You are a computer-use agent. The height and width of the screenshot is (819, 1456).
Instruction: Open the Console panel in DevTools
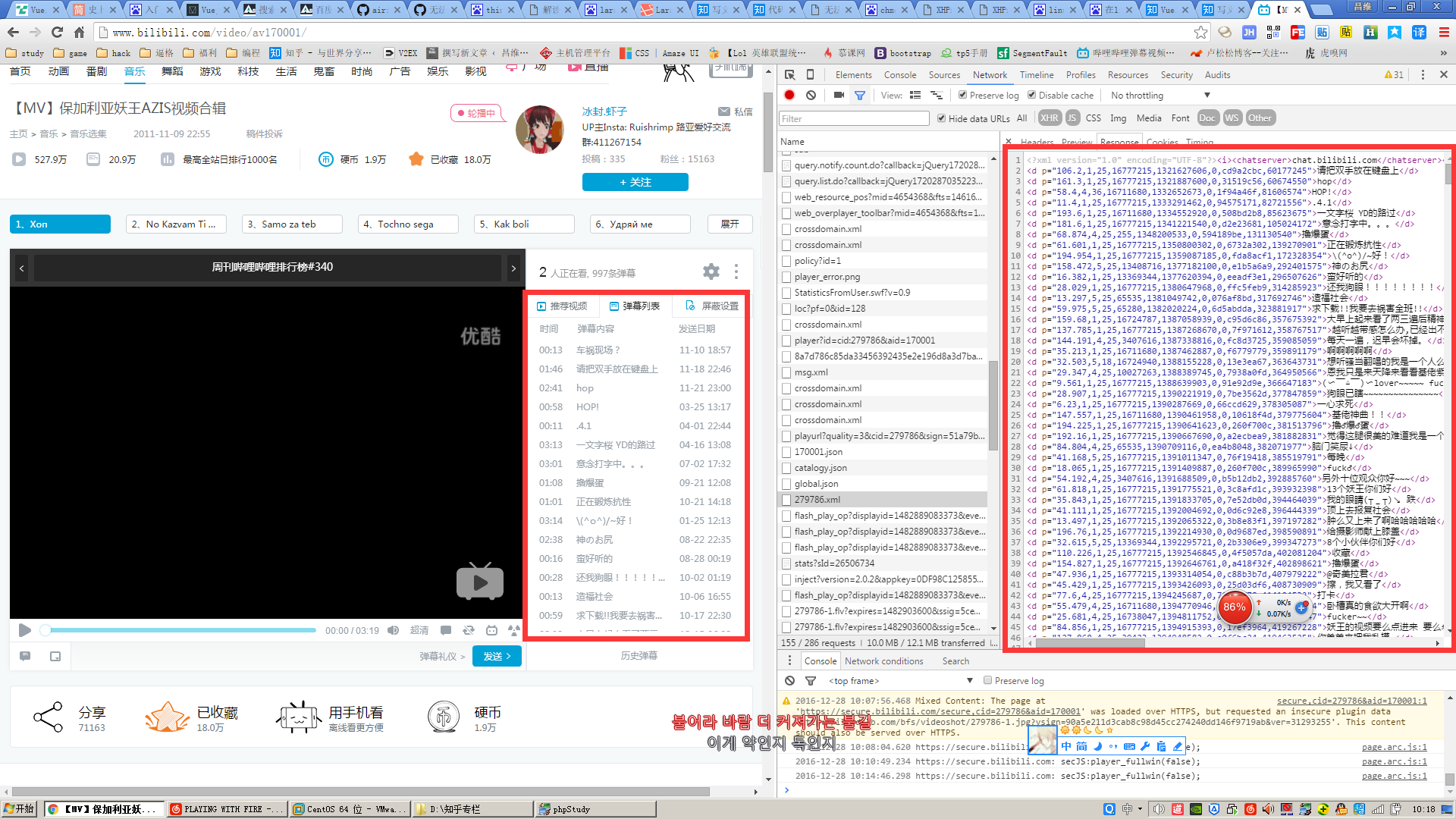[x=899, y=75]
